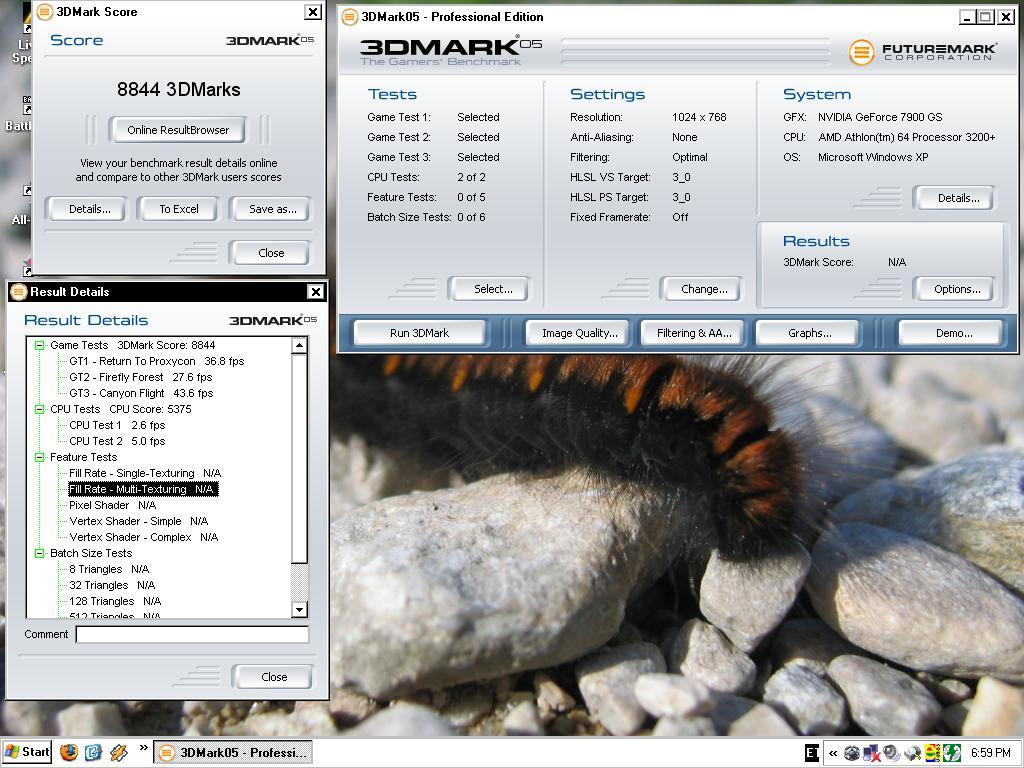Viewport: 1024px width, 768px height.
Task: Open the network connection tray icon with red X
Action: 871,753
